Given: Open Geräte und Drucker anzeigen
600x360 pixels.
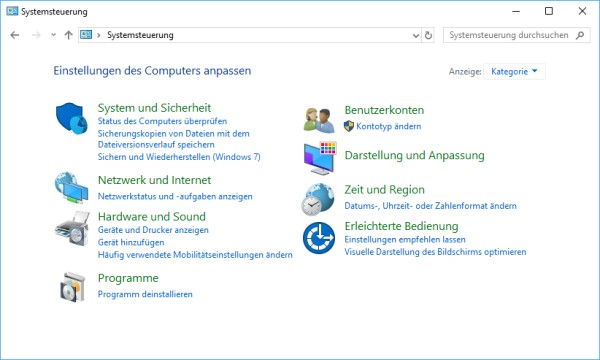Looking at the screenshot, I should [x=153, y=230].
